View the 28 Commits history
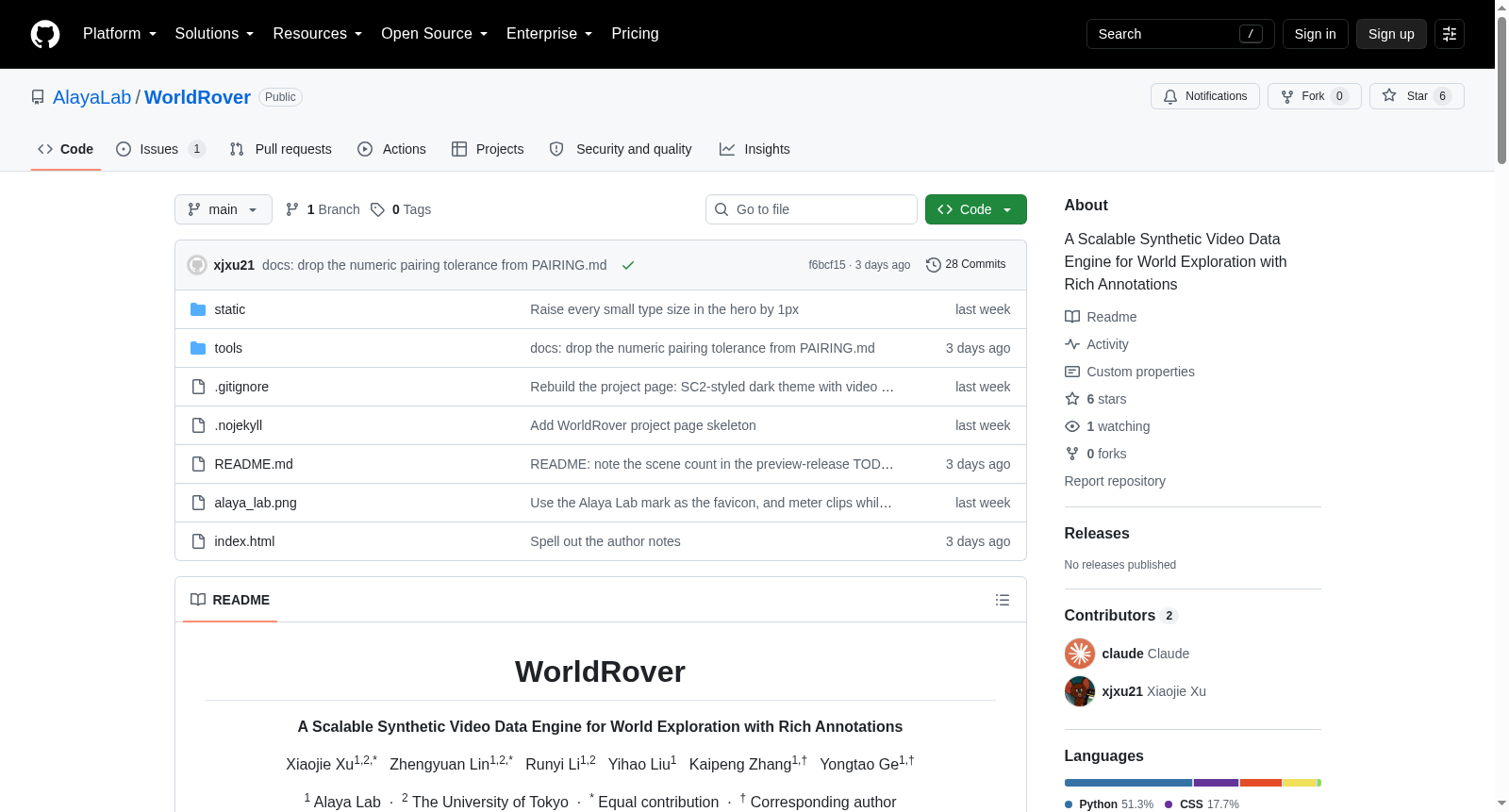The image size is (1509, 812). [x=966, y=265]
